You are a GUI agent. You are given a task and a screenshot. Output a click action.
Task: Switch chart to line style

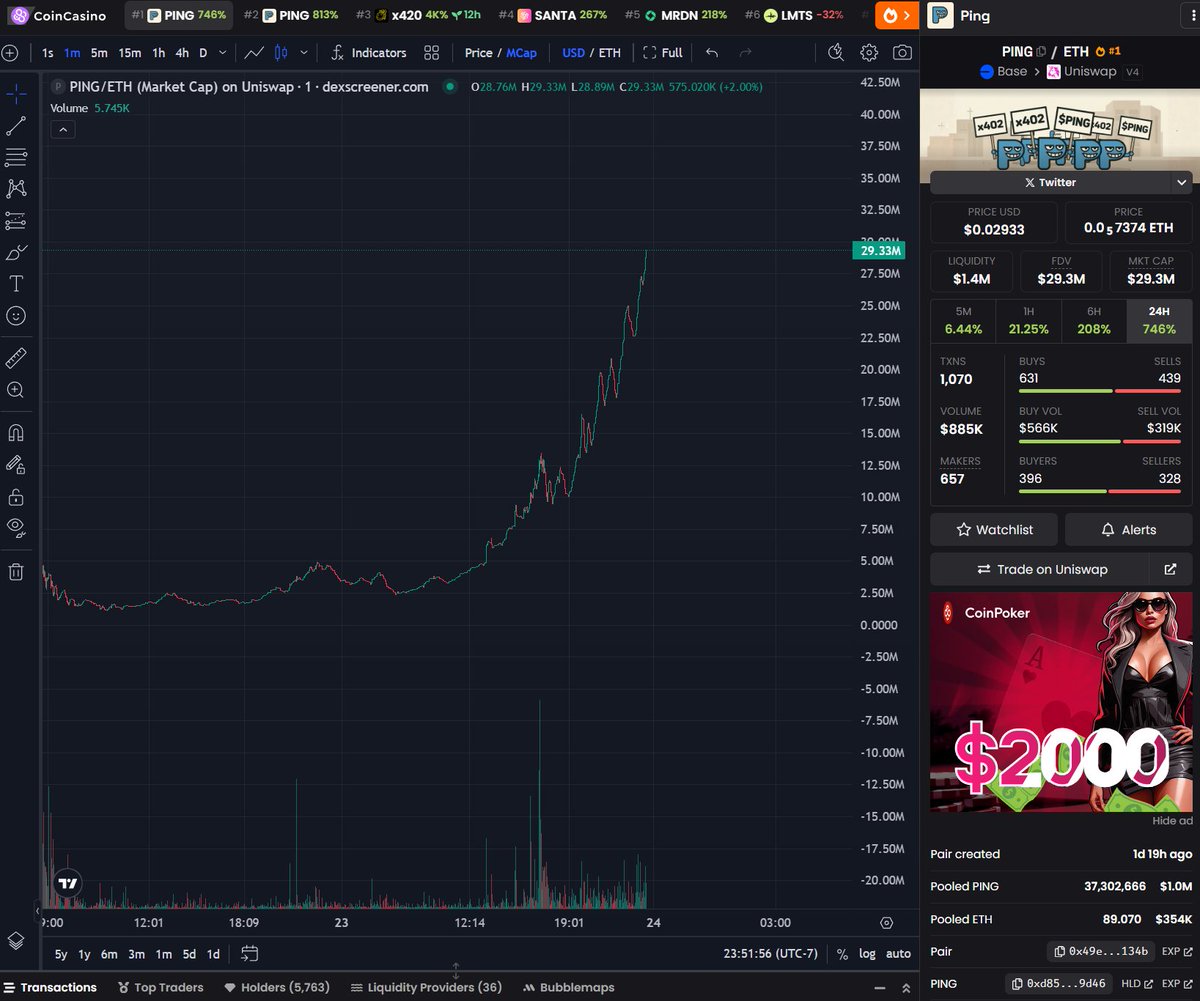(255, 52)
